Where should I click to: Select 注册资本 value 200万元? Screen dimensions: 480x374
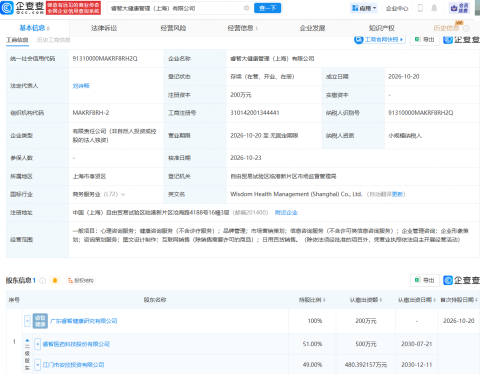(x=241, y=95)
